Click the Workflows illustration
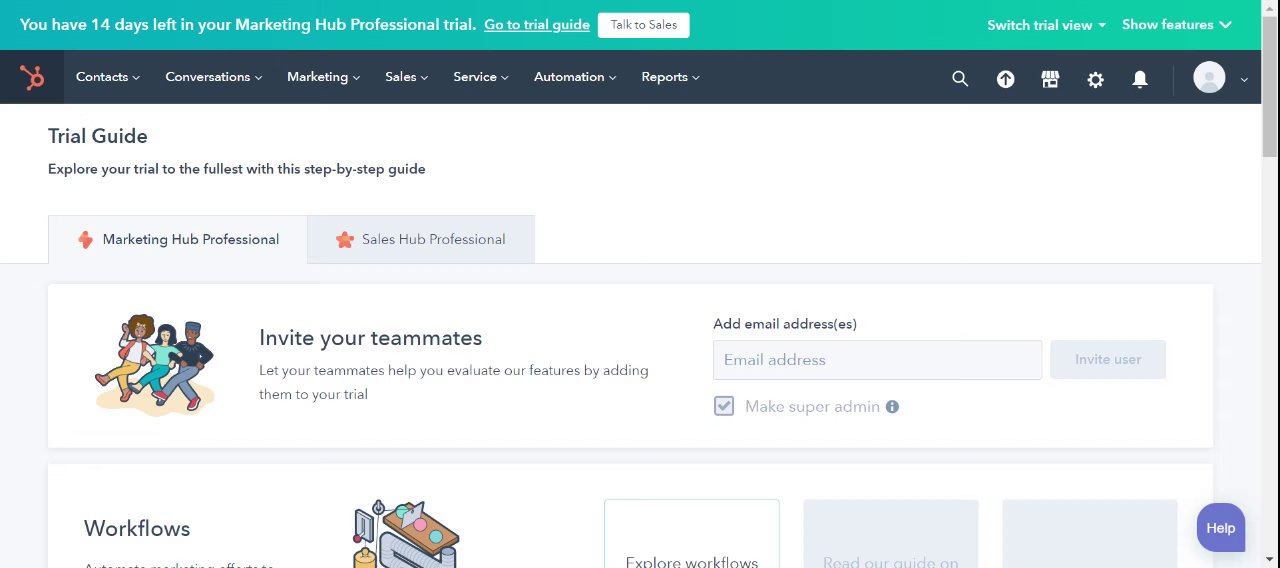Screen dimensions: 1280x568 [x=405, y=534]
